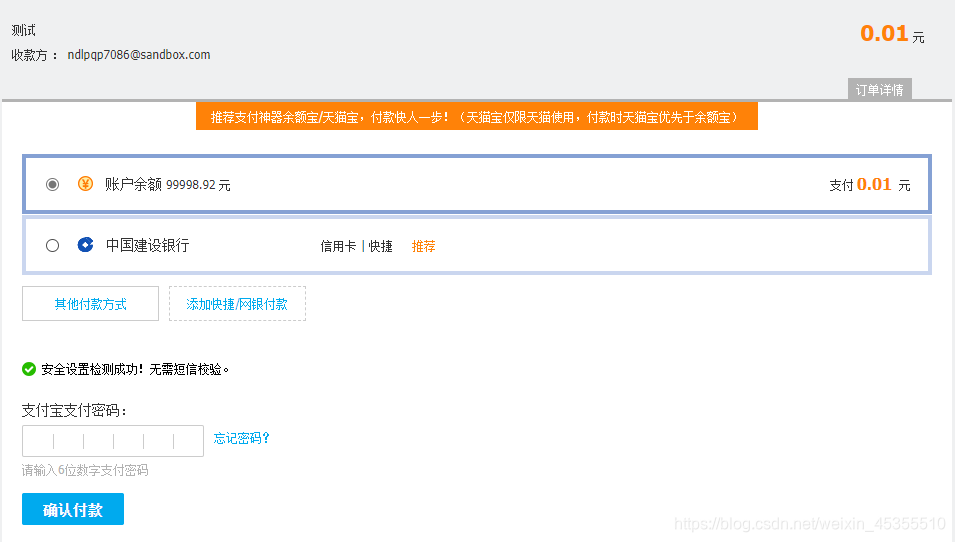
Task: Click the 支付宝支付密码 label
Action: (x=74, y=410)
